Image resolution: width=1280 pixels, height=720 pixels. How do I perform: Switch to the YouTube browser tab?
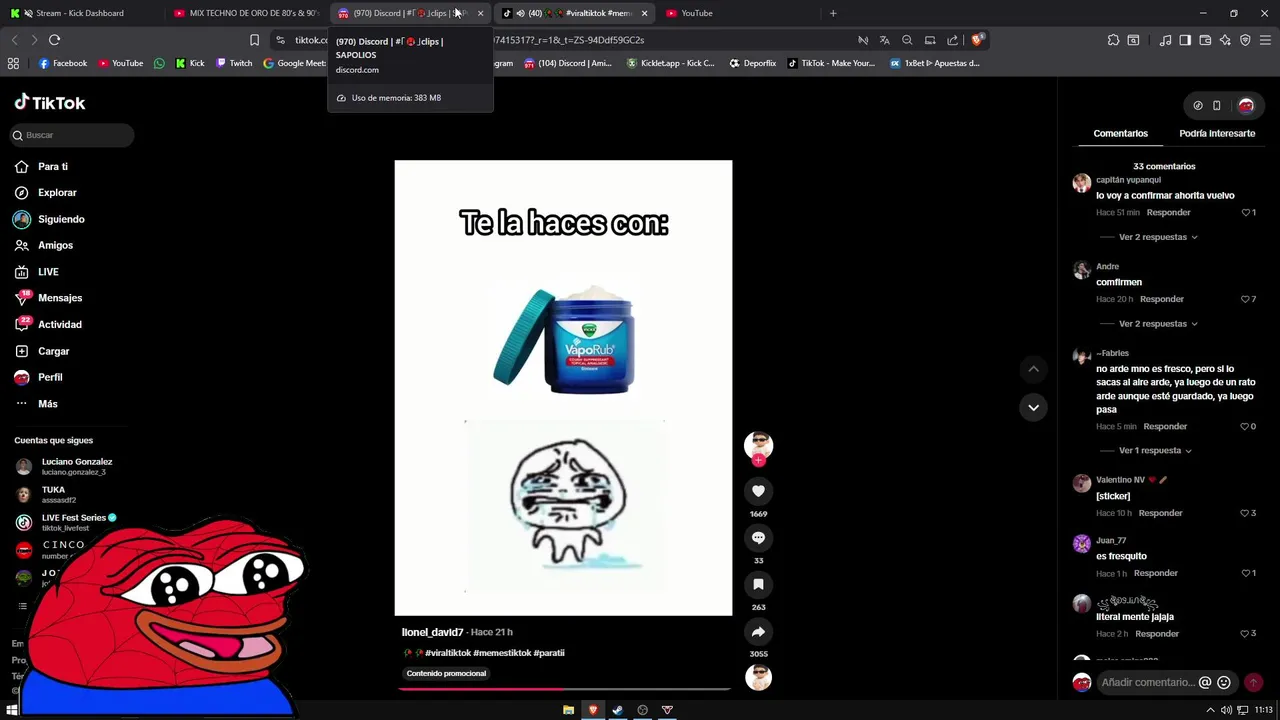[740, 13]
